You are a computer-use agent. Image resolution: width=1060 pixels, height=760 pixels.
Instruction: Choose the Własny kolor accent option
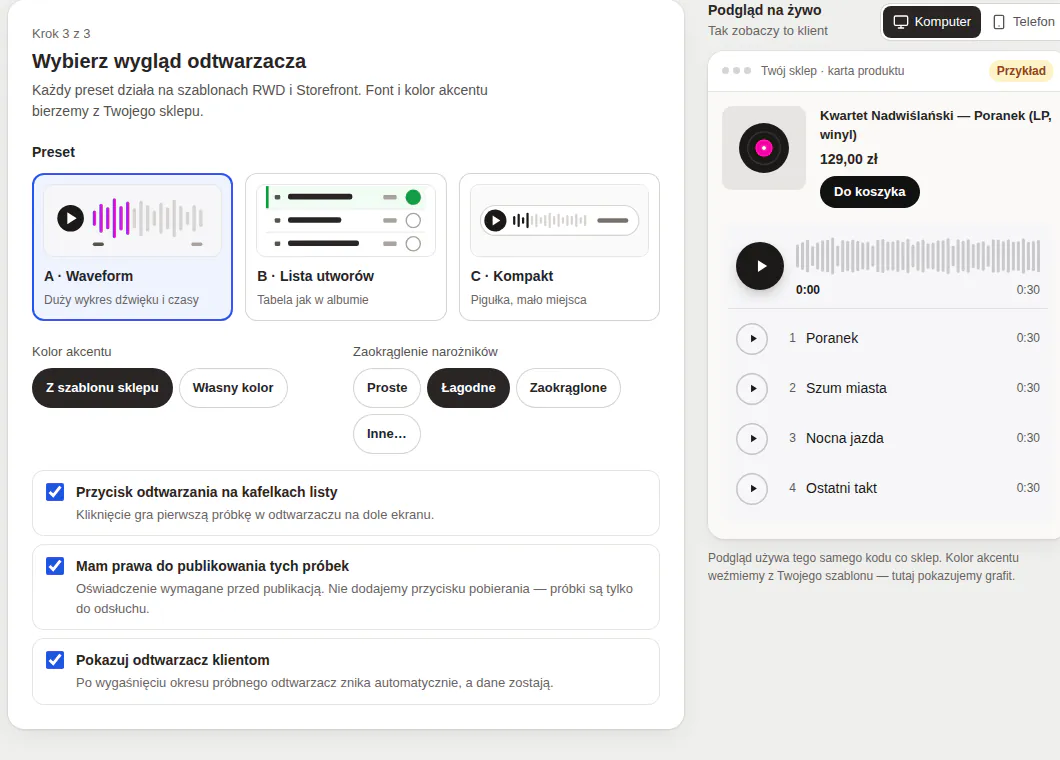tap(233, 387)
